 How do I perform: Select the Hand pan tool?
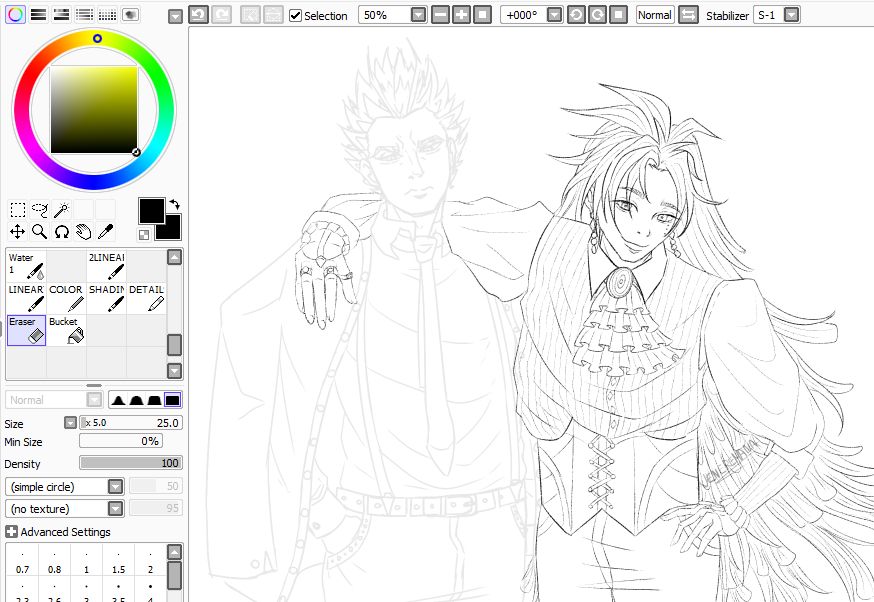coord(83,231)
